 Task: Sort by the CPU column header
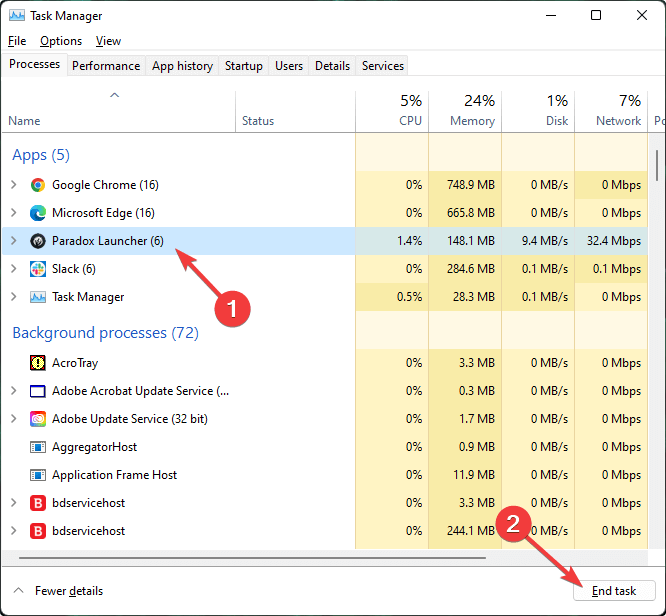pyautogui.click(x=392, y=111)
